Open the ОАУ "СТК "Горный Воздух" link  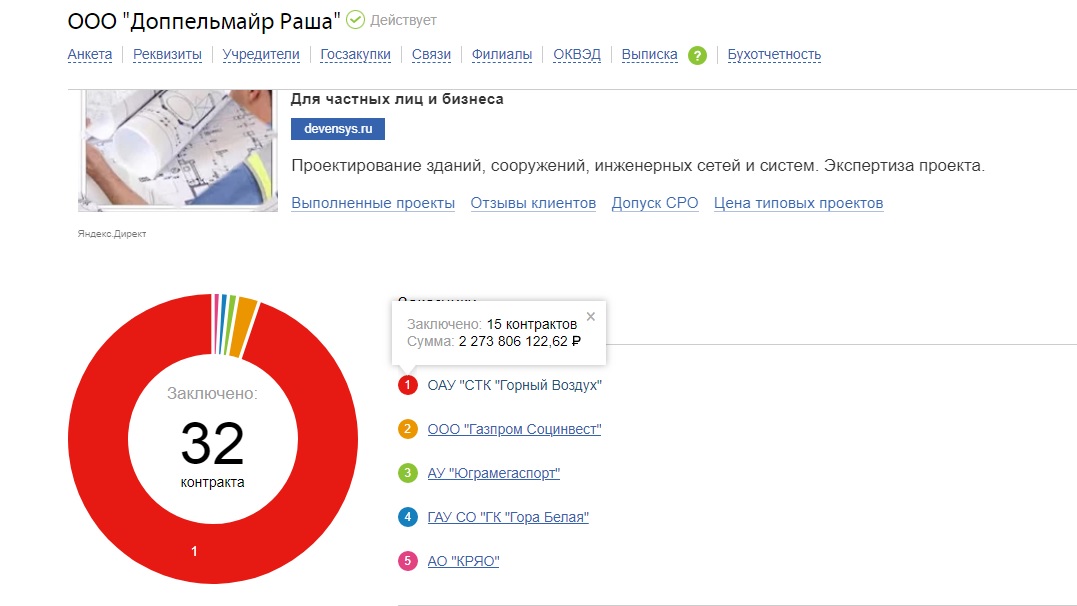(514, 385)
